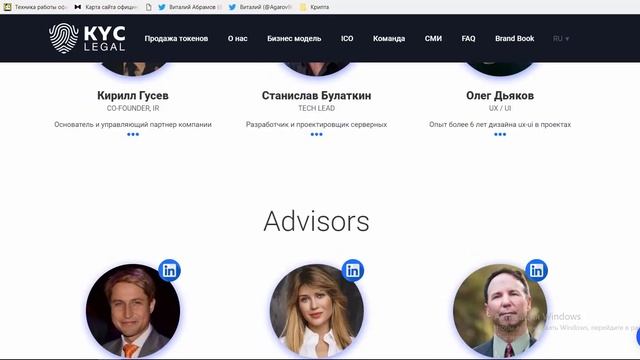The height and width of the screenshot is (360, 640).
Task: Click the description starting Опыт более 6 лет
Action: click(500, 124)
